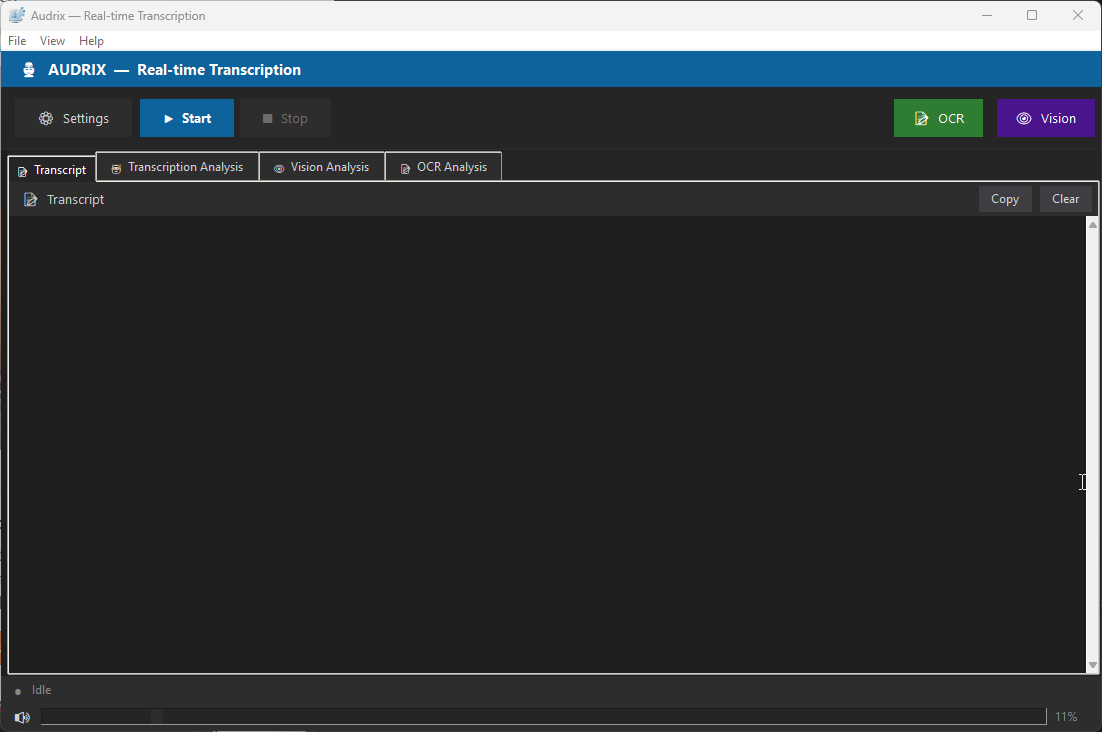Minimize the Audrix window

(987, 15)
